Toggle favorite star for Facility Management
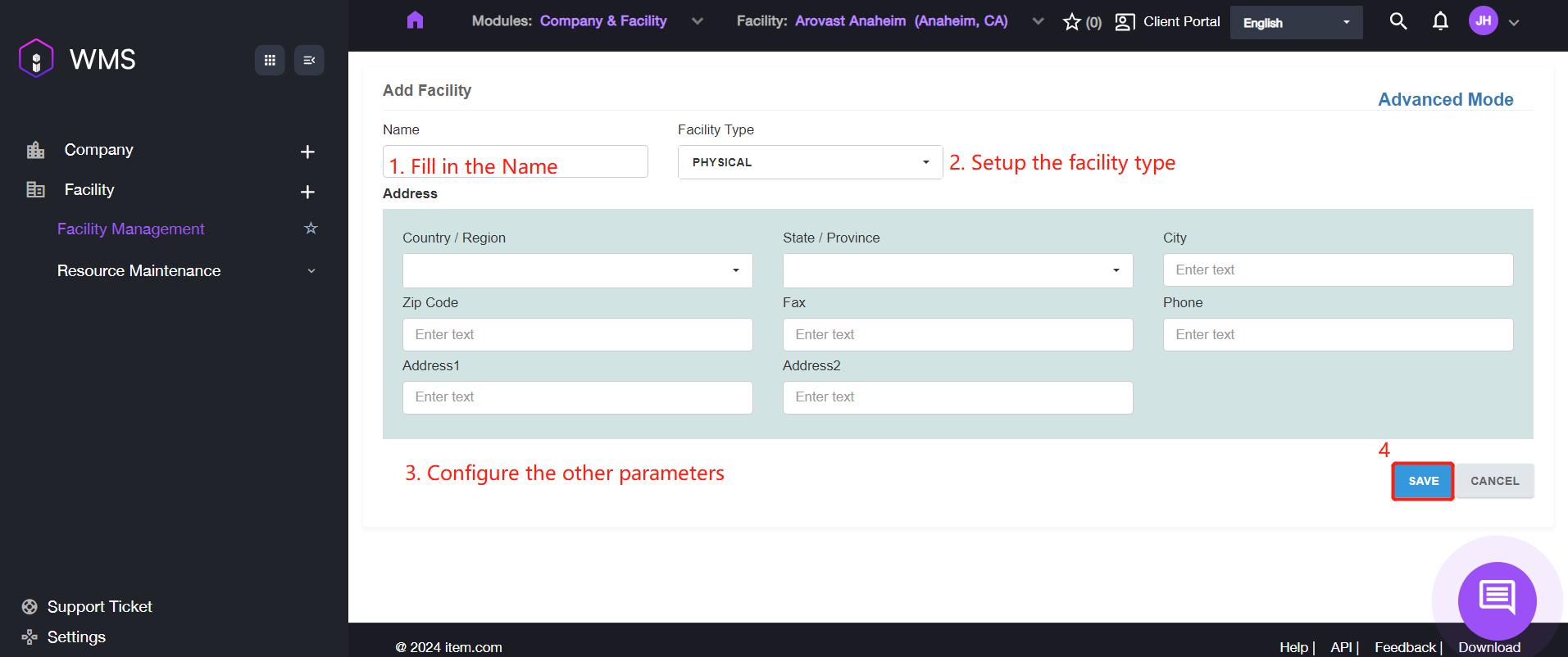This screenshot has width=1568, height=657. (311, 229)
